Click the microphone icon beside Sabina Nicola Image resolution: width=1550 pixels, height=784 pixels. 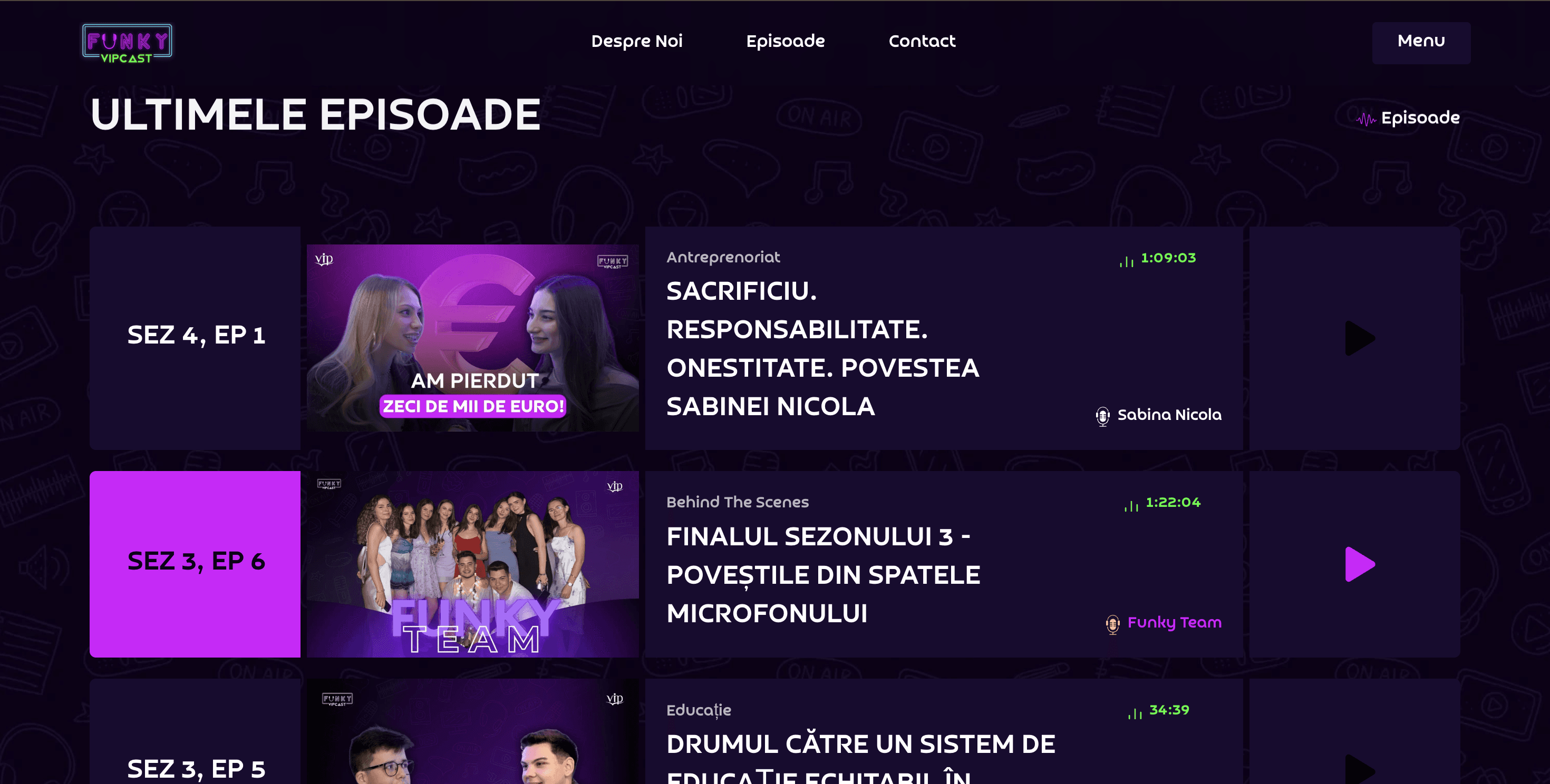tap(1102, 416)
